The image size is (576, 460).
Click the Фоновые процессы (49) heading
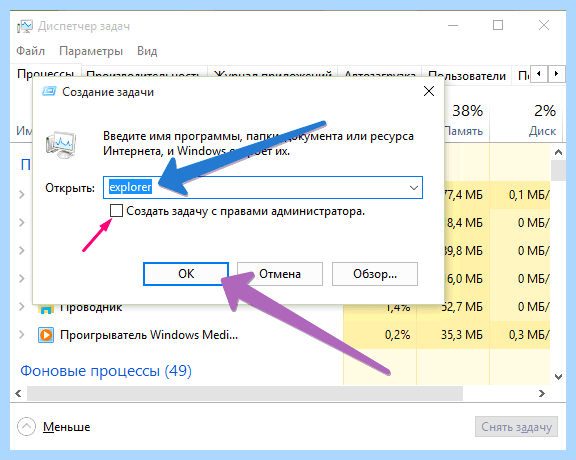click(106, 371)
